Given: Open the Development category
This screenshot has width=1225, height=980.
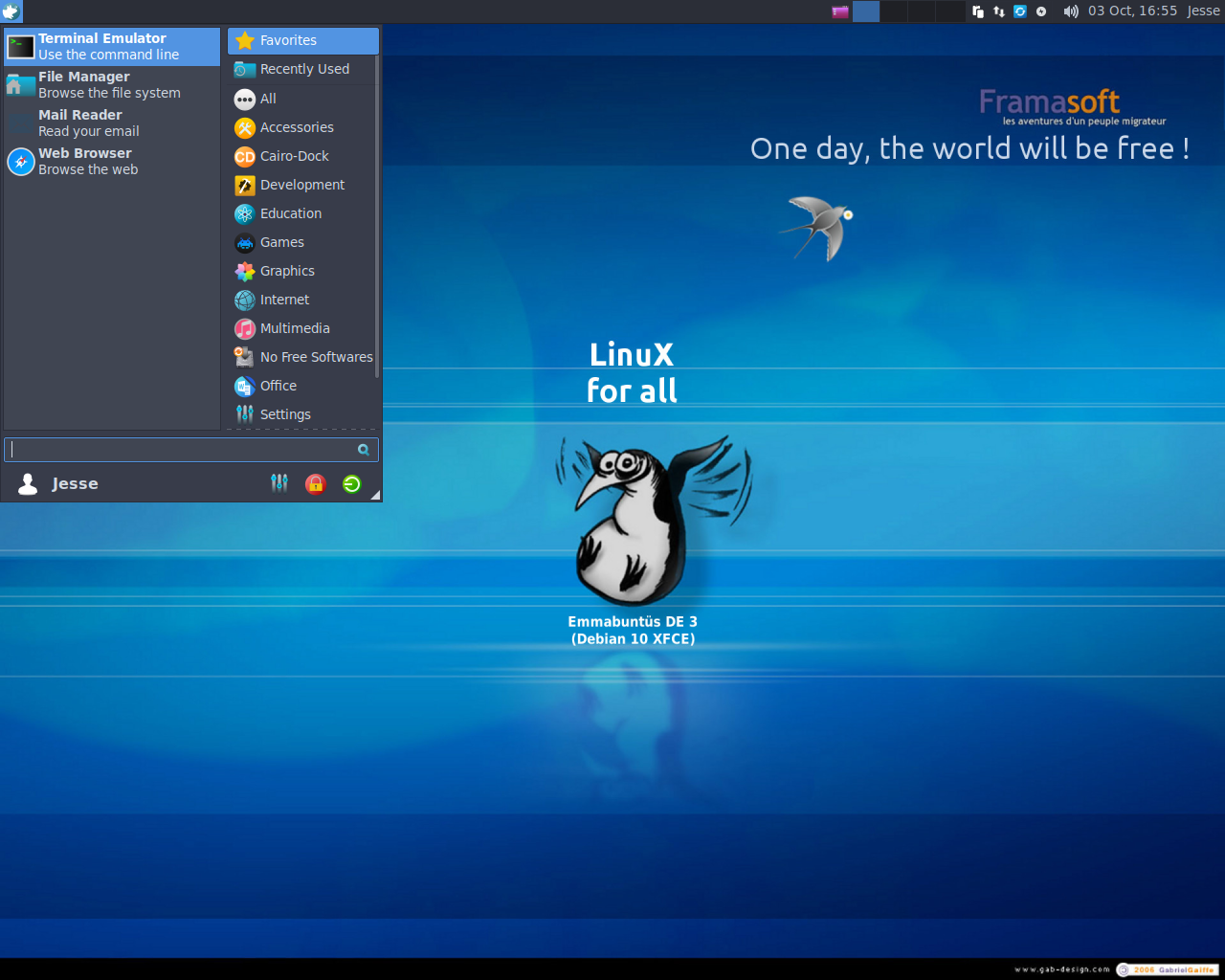Looking at the screenshot, I should [x=301, y=185].
